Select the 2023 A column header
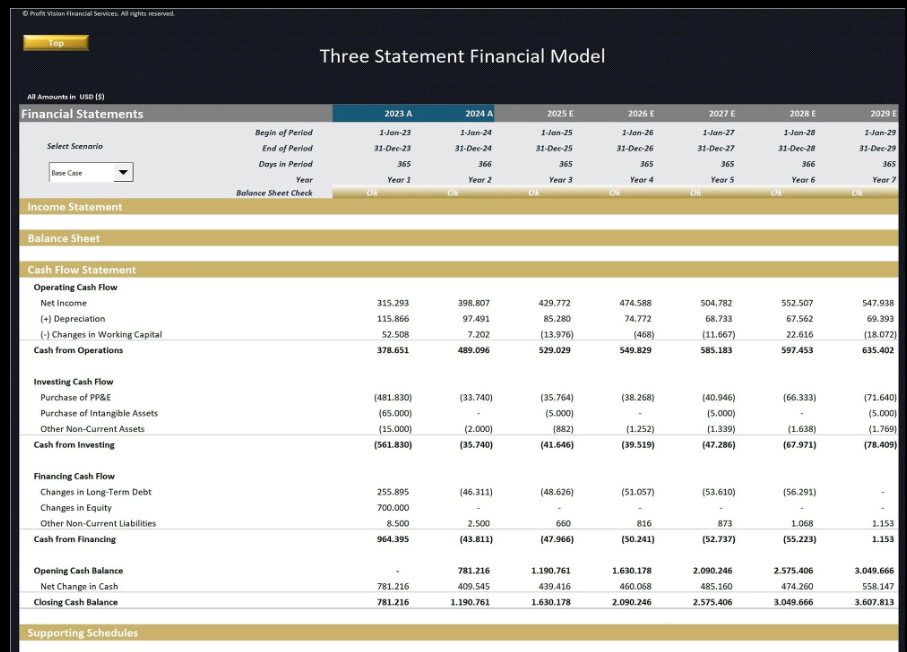The width and height of the screenshot is (907, 652). (x=397, y=114)
